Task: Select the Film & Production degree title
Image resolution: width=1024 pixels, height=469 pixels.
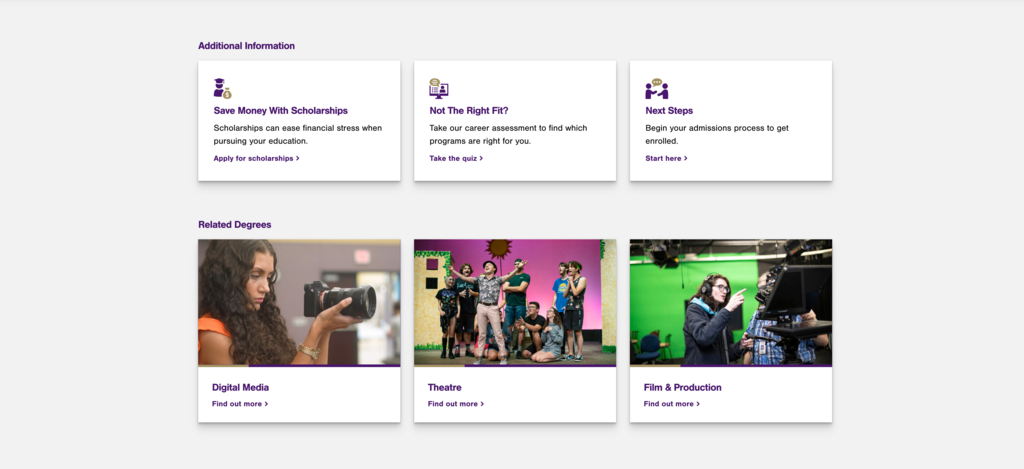Action: (682, 387)
